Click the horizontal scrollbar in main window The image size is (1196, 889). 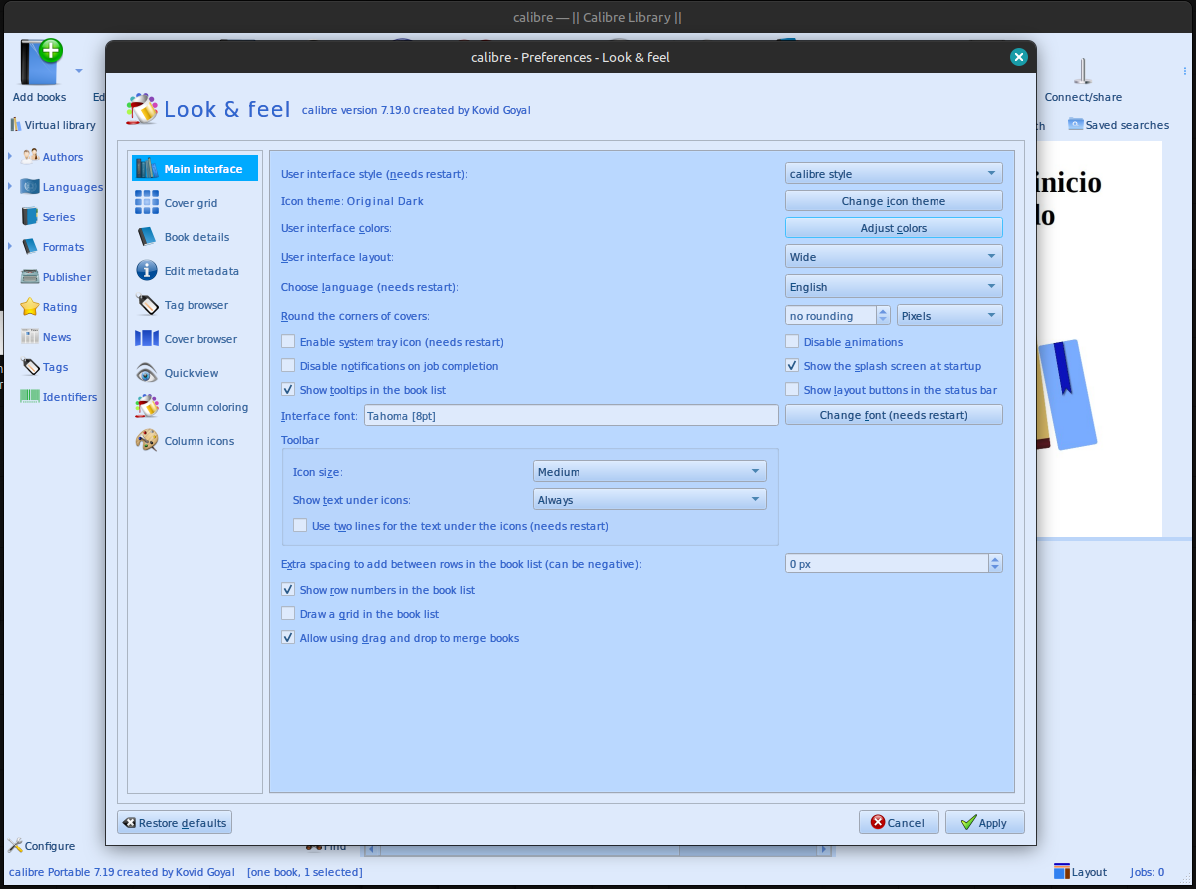tap(599, 849)
